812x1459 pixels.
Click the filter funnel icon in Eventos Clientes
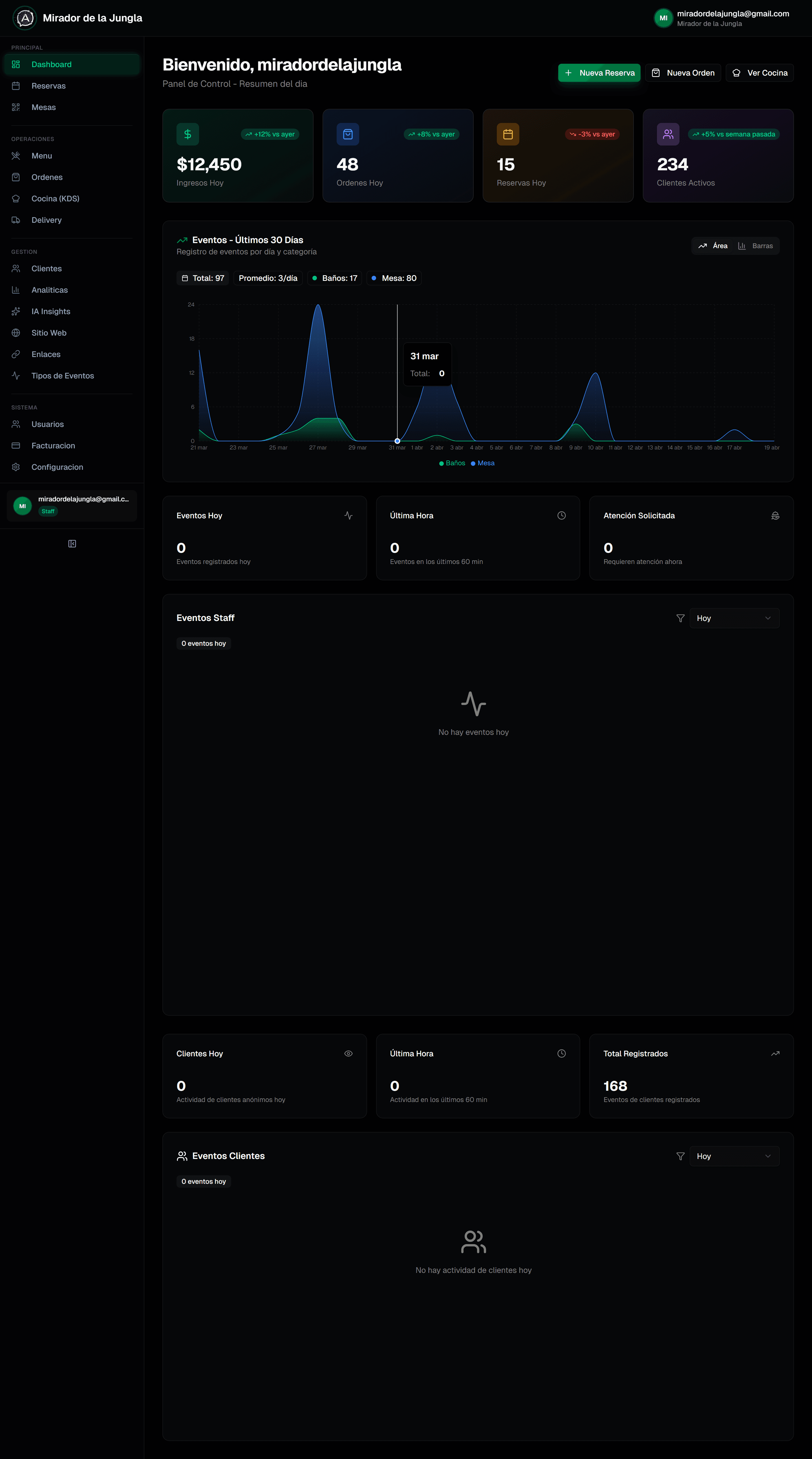click(681, 1156)
